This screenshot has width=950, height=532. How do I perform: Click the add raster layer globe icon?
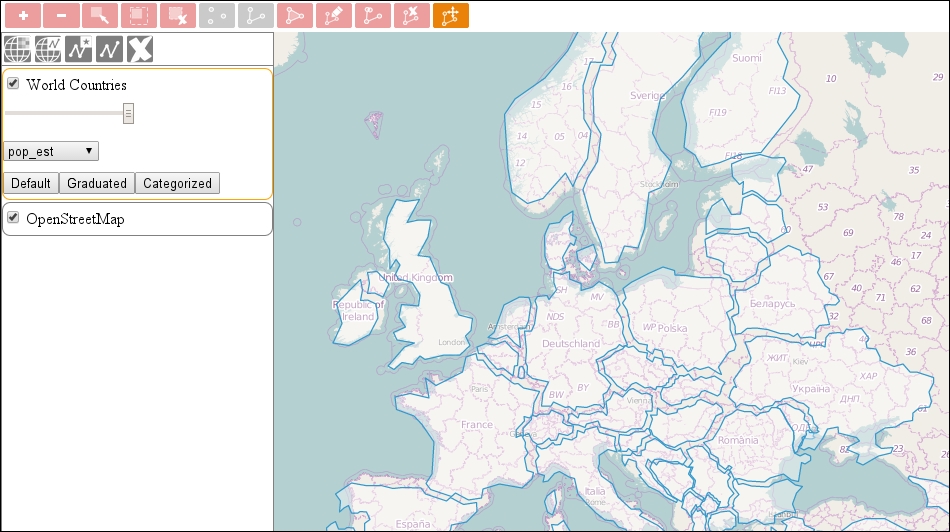pyautogui.click(x=17, y=49)
